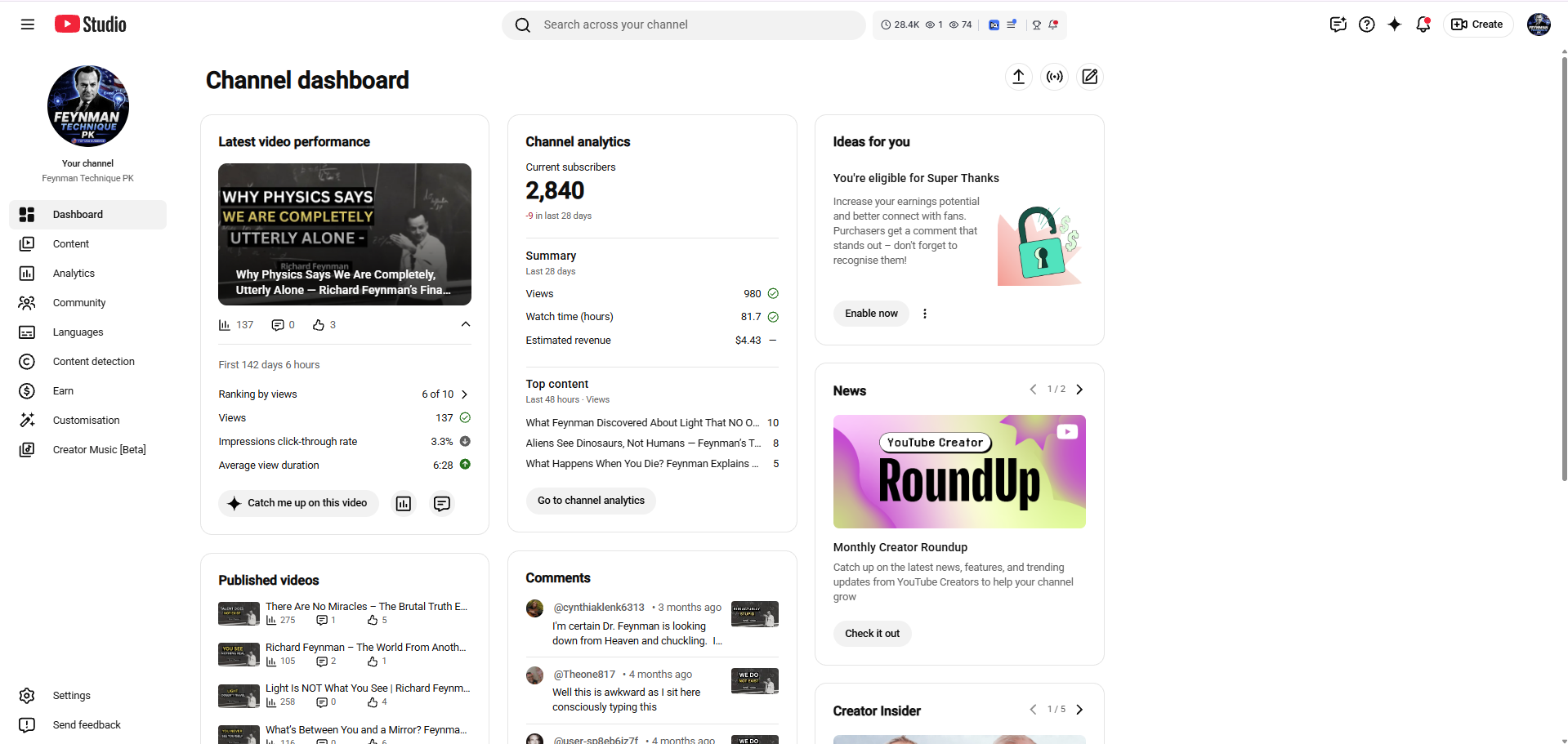Screen dimensions: 1568x744
Task: Open 'There Are No Miracles' video thumbnail
Action: (x=239, y=613)
